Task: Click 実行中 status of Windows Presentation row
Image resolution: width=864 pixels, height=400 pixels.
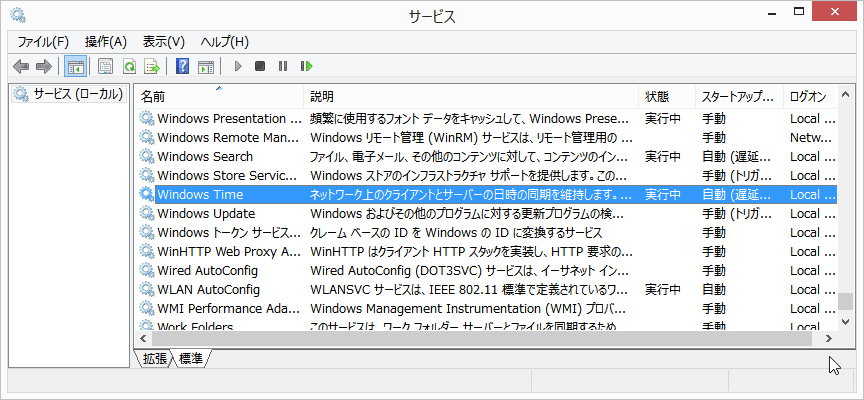Action: pyautogui.click(x=663, y=118)
